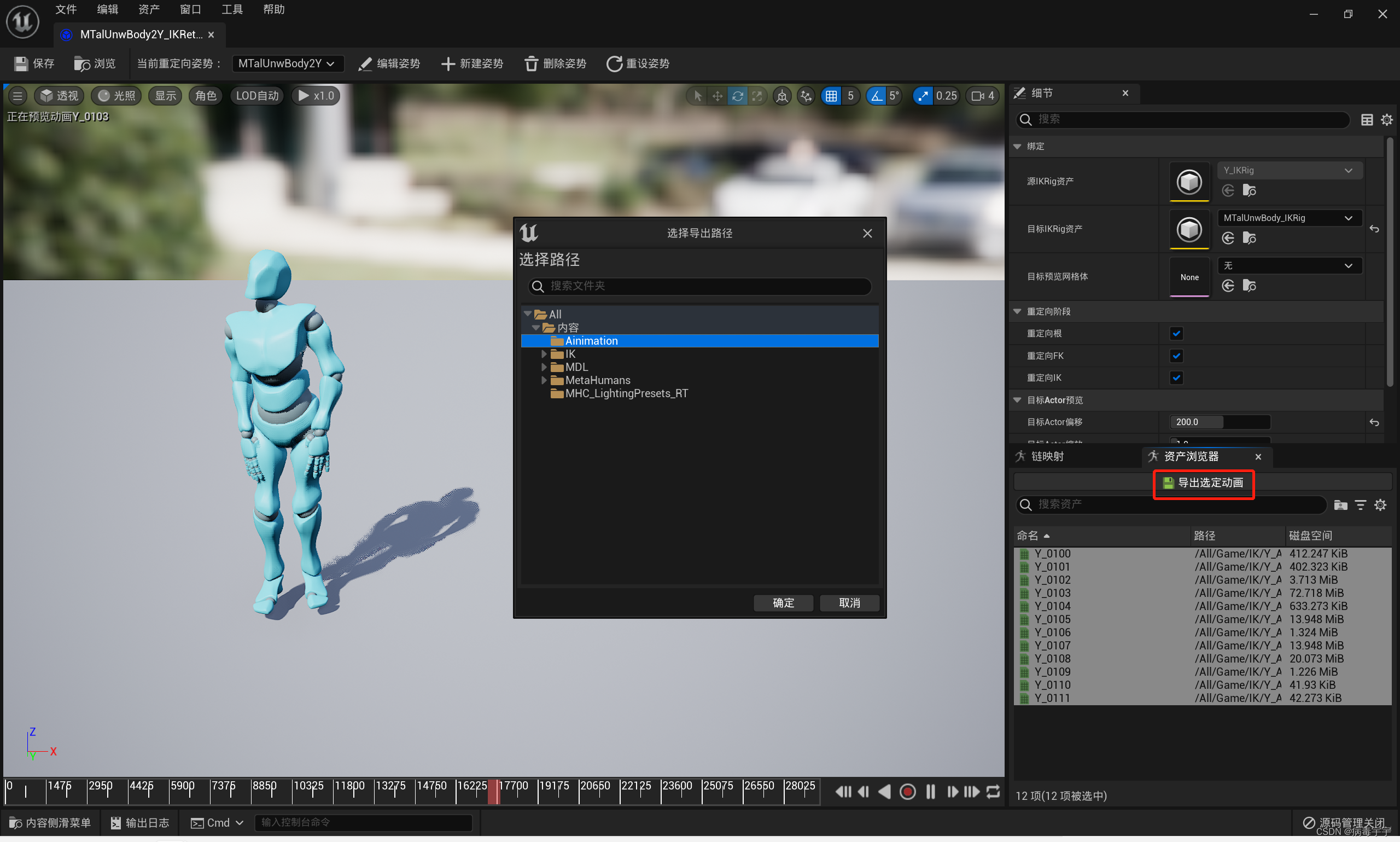
Task: Activate the translate tool in the viewport toolbar
Action: [x=717, y=96]
